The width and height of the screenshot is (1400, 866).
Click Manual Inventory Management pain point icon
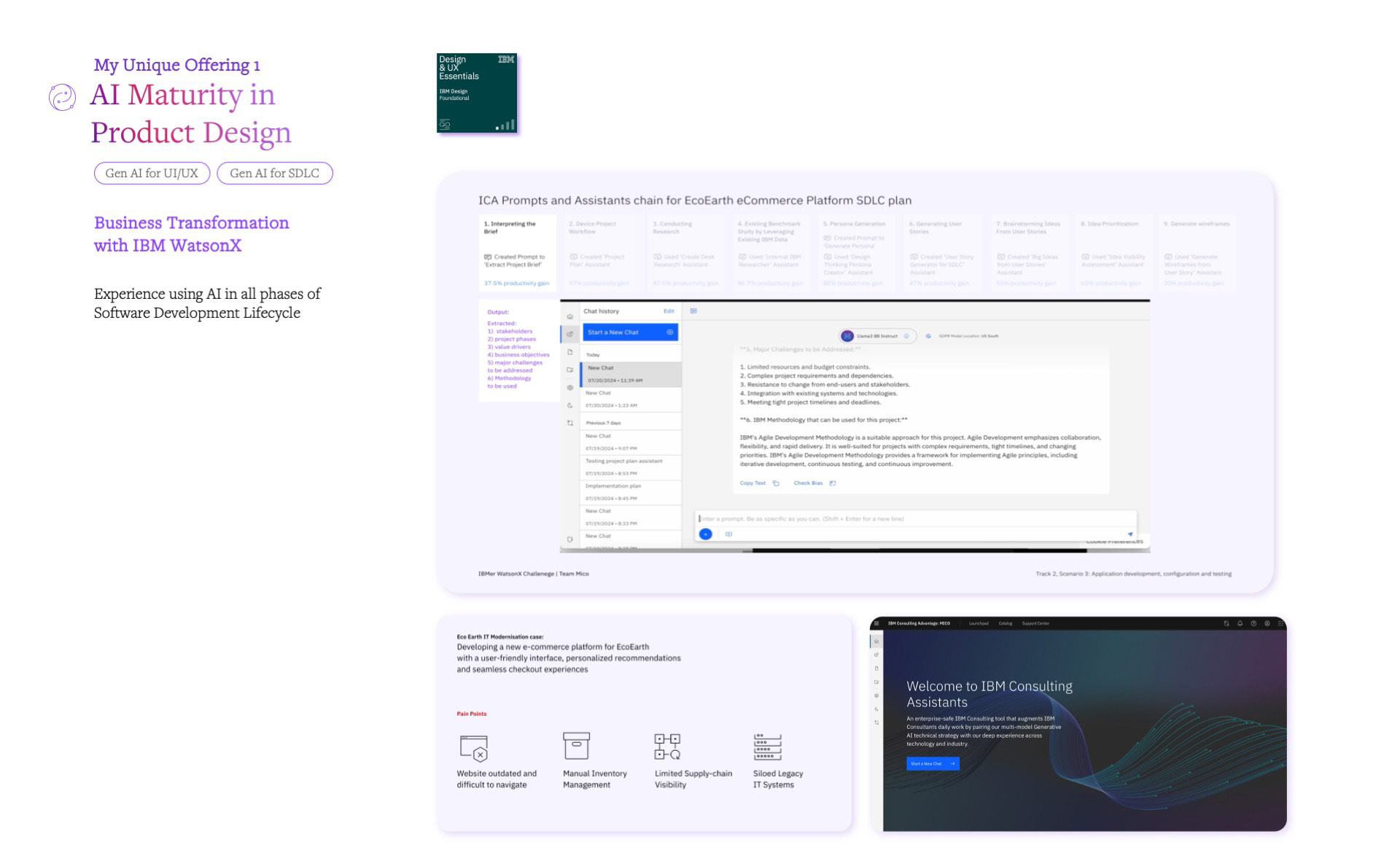(x=576, y=746)
